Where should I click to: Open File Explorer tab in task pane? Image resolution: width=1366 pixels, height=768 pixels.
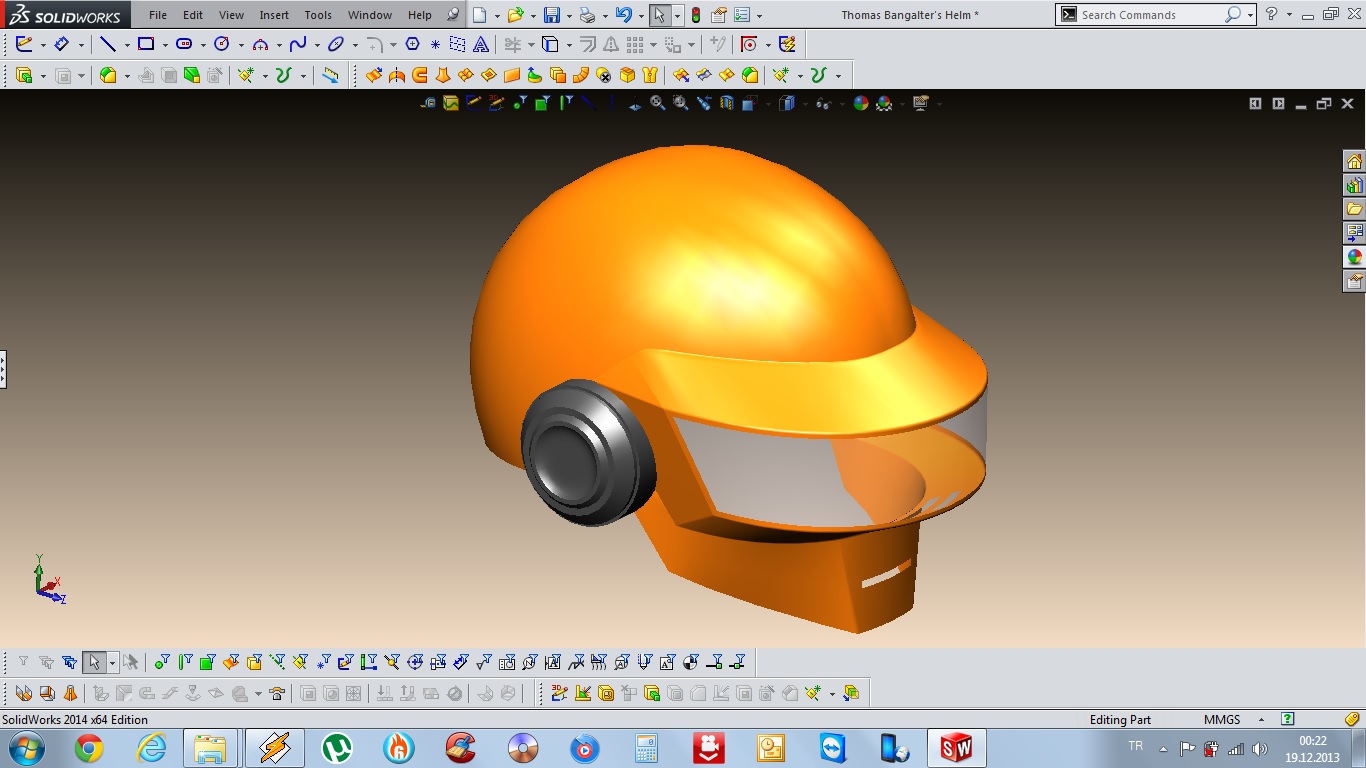click(x=1354, y=209)
